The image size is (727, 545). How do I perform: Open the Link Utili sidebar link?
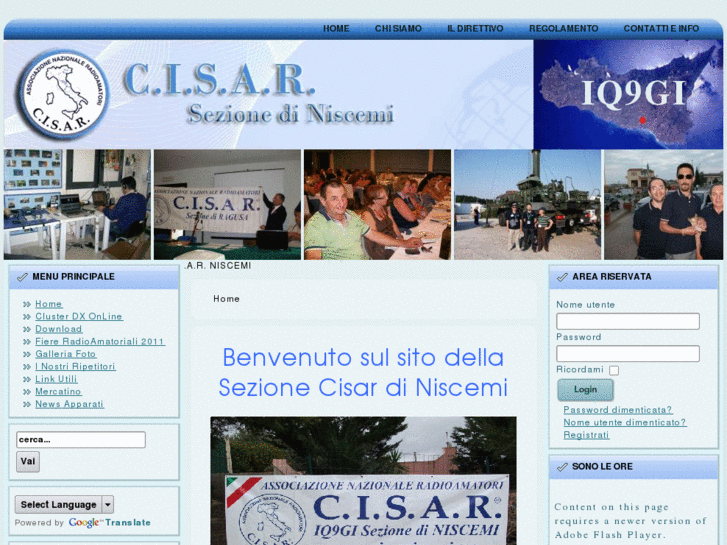click(x=56, y=379)
